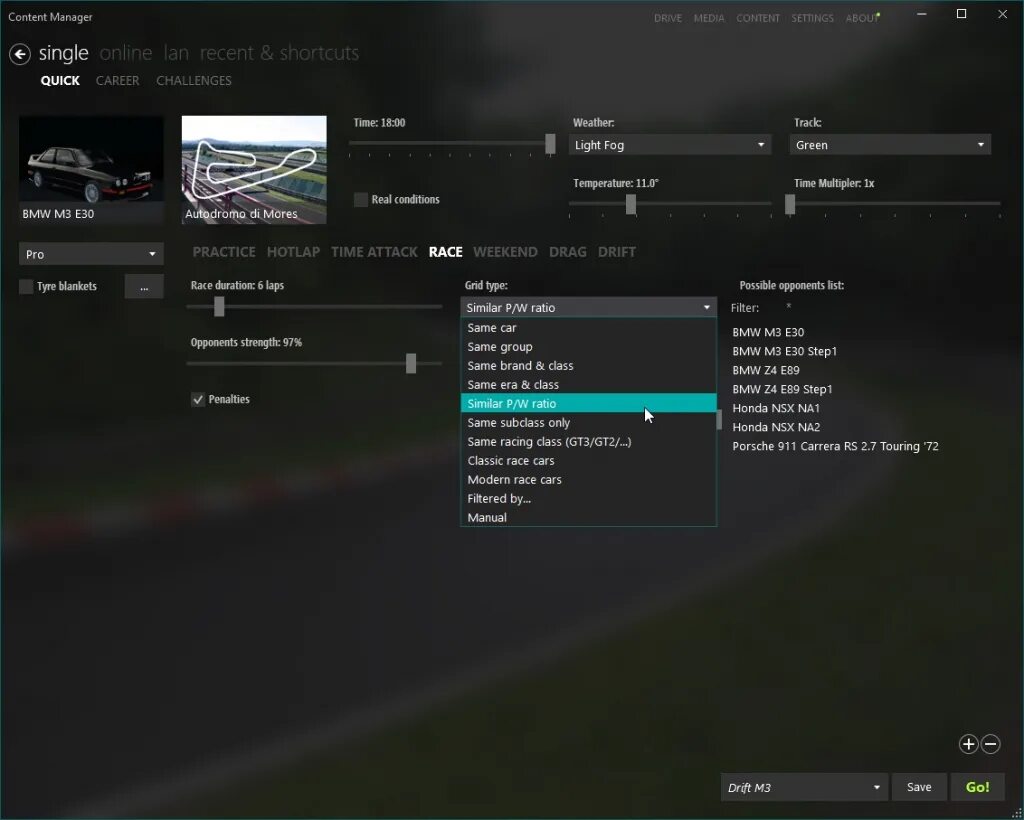Choose Same subclass only option
Image resolution: width=1024 pixels, height=820 pixels.
click(x=588, y=422)
